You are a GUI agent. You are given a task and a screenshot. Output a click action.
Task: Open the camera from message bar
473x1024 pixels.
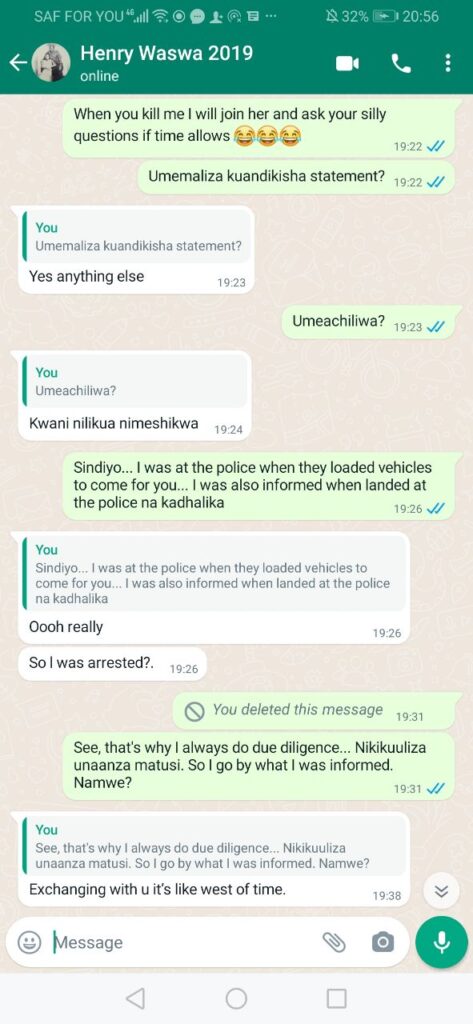coord(383,942)
